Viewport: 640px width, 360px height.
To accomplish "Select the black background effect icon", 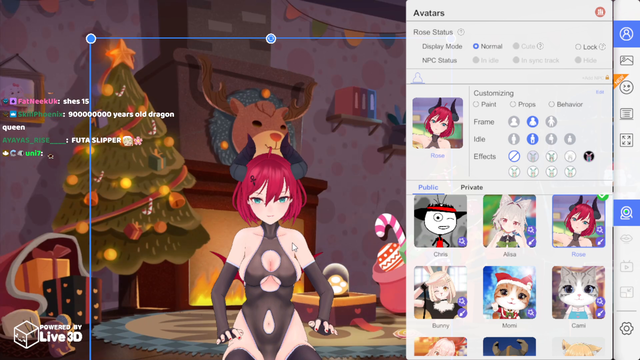I will [589, 156].
